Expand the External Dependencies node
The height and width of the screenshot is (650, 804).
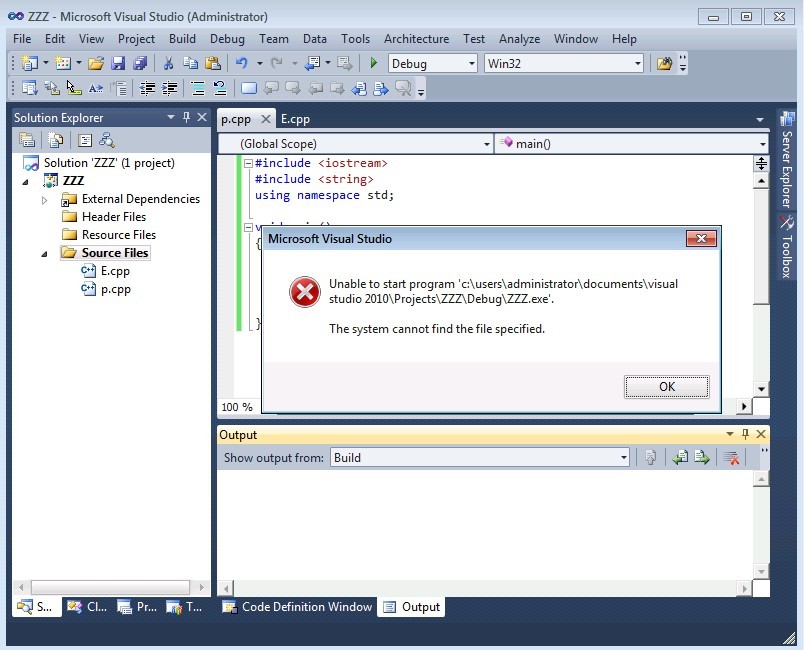(45, 200)
